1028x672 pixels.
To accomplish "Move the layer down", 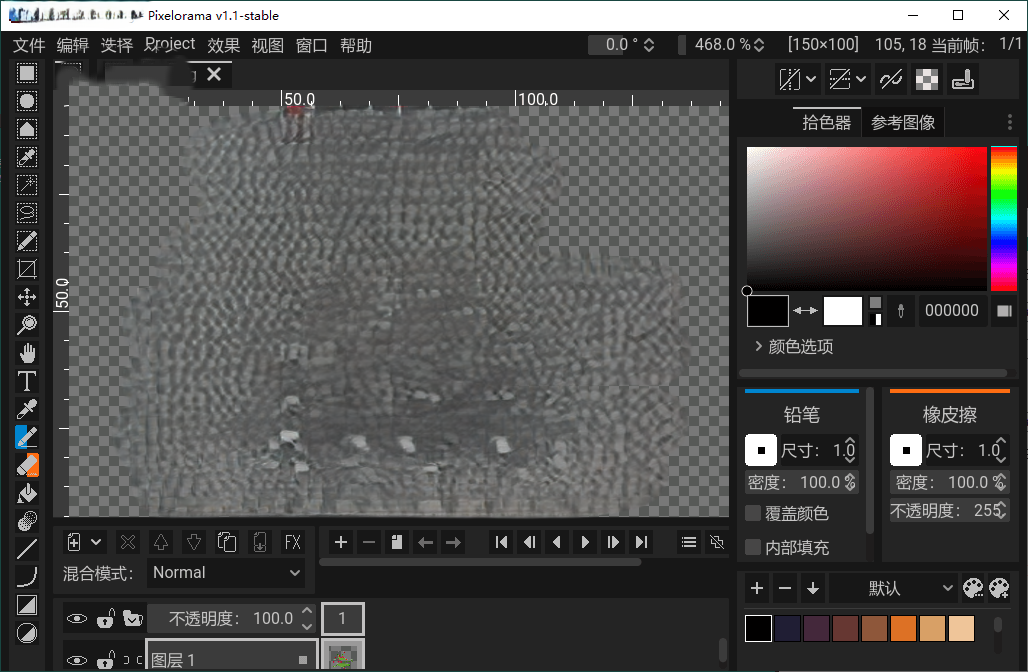I will (x=194, y=542).
